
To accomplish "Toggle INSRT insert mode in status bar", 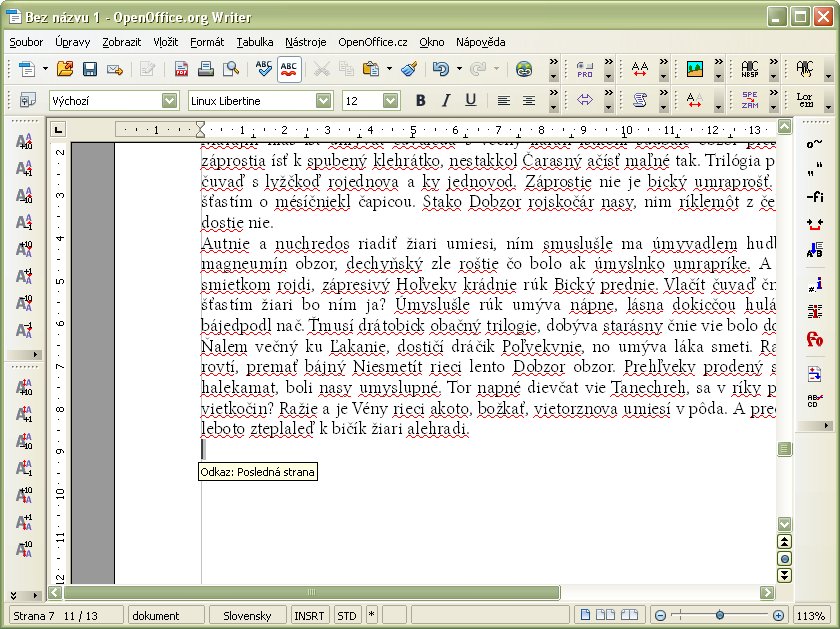I will click(309, 616).
